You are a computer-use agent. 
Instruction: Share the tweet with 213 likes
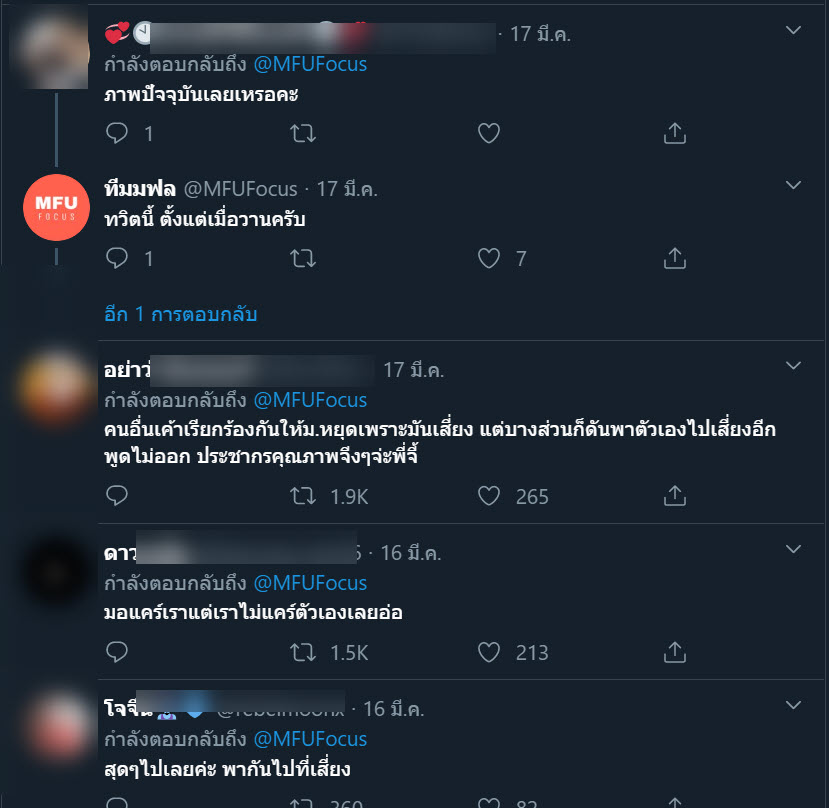[675, 652]
